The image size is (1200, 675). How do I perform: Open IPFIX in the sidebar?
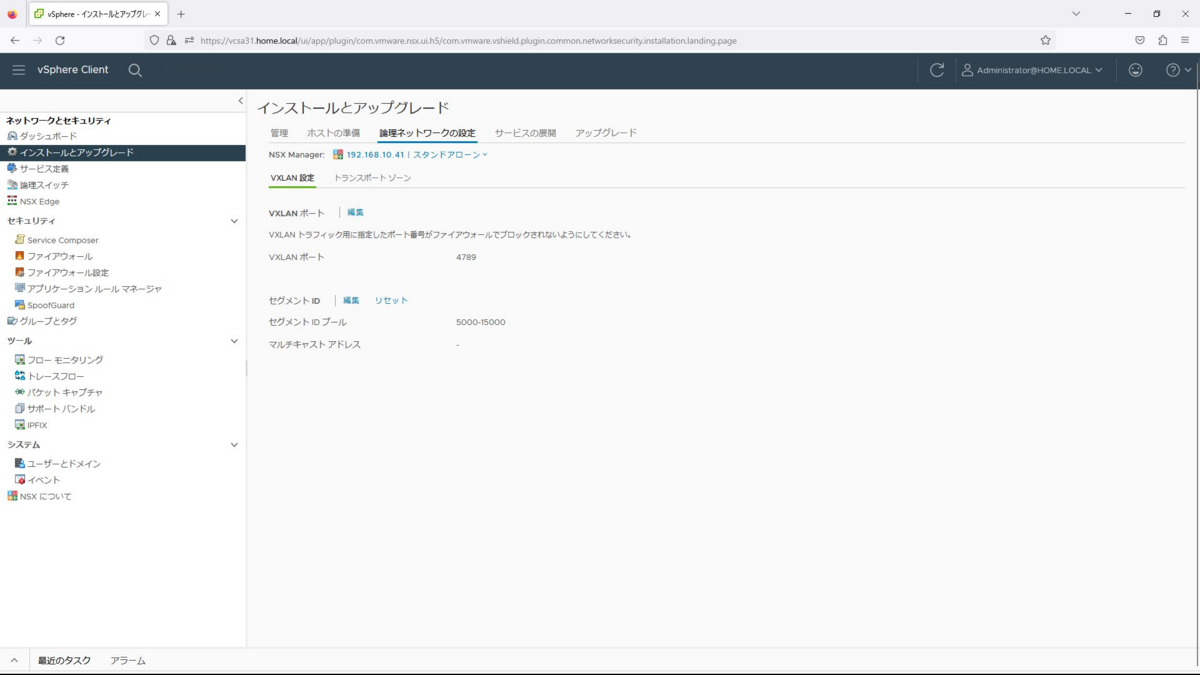(x=37, y=425)
